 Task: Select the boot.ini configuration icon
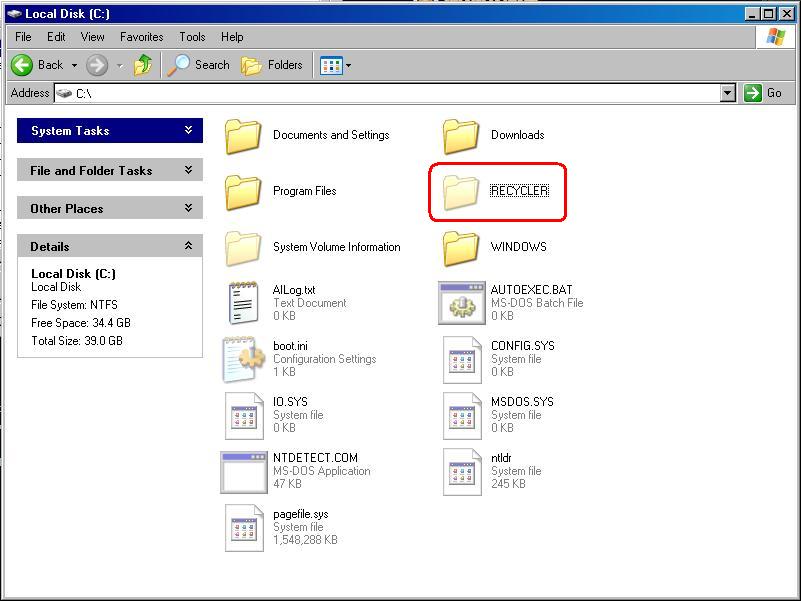point(243,359)
